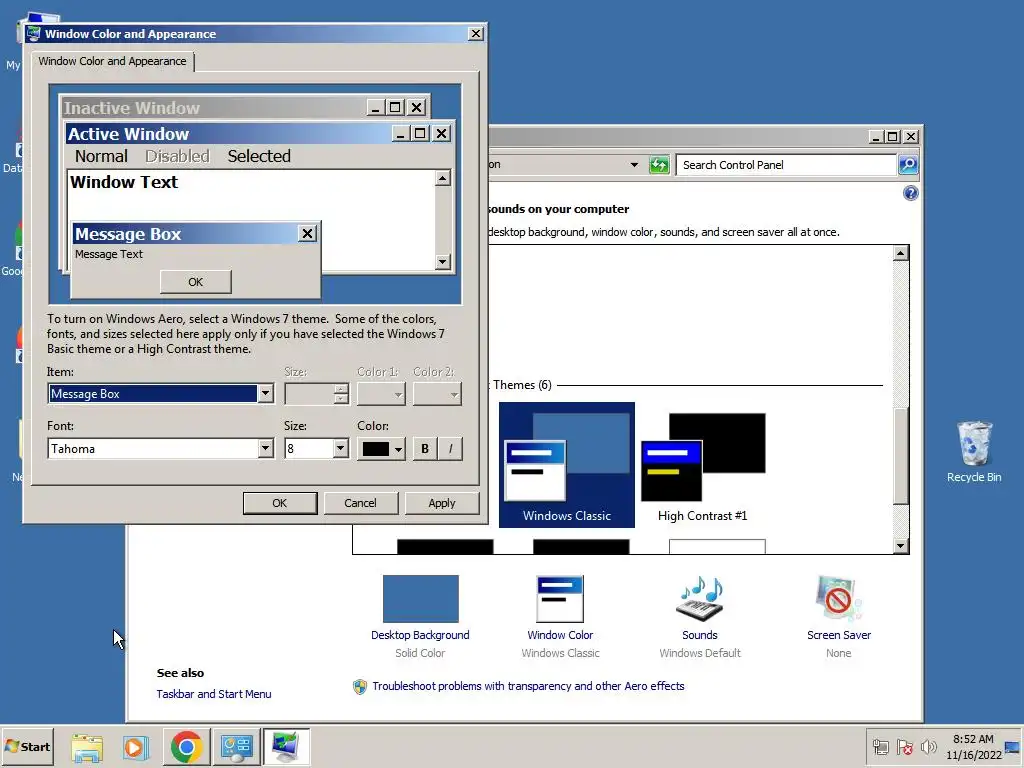Open the Screen Saver icon
The width and height of the screenshot is (1024, 768).
(x=839, y=599)
